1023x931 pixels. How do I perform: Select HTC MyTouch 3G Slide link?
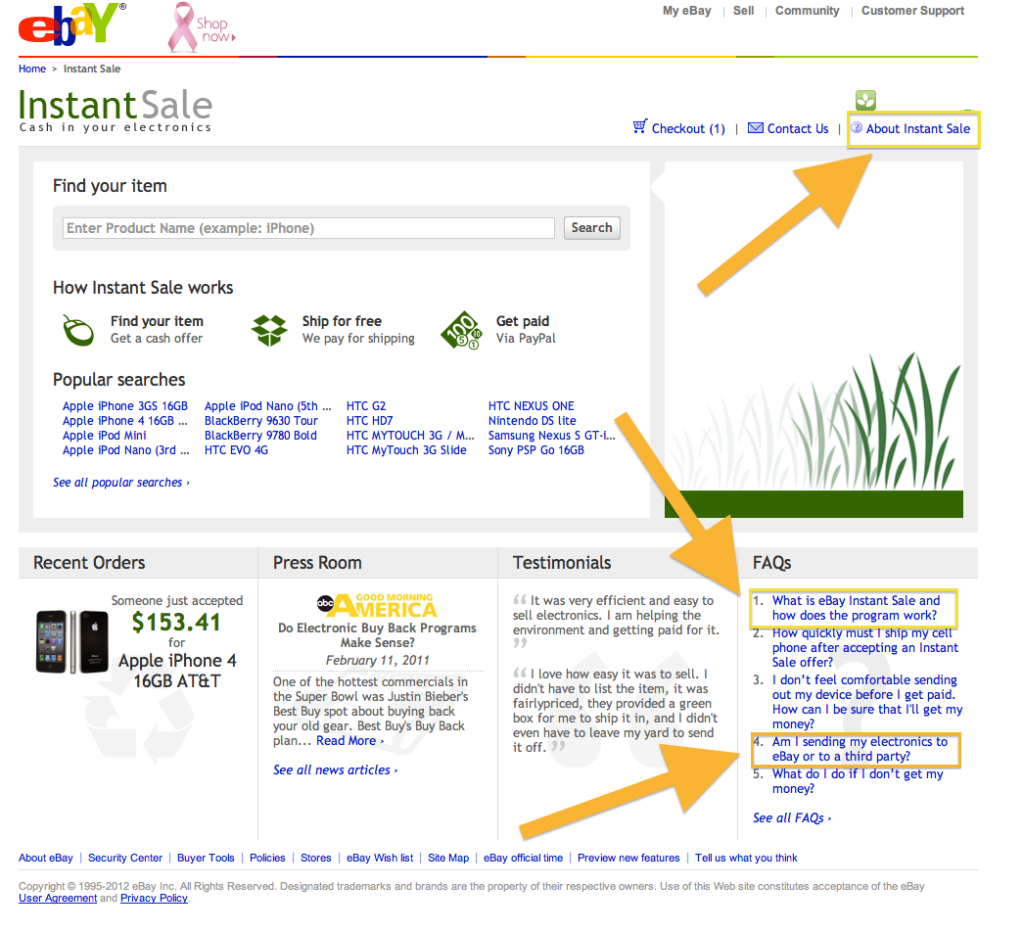click(406, 450)
